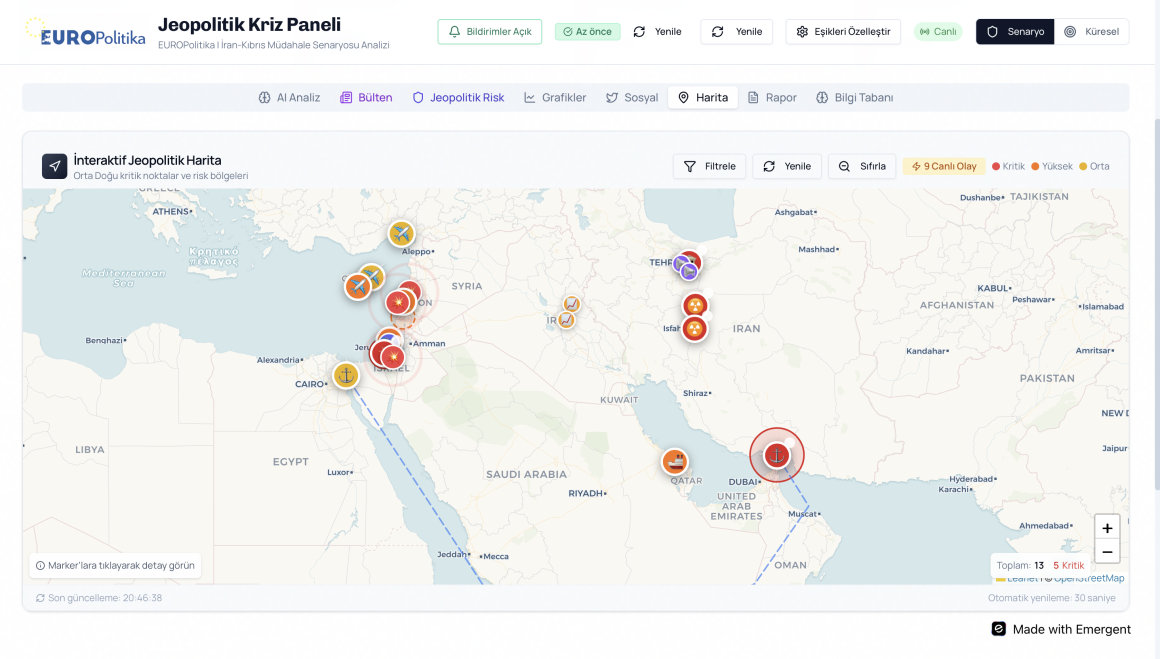Toggle the Bildirimler Açık notifications button
This screenshot has height=659, width=1160.
click(x=489, y=32)
